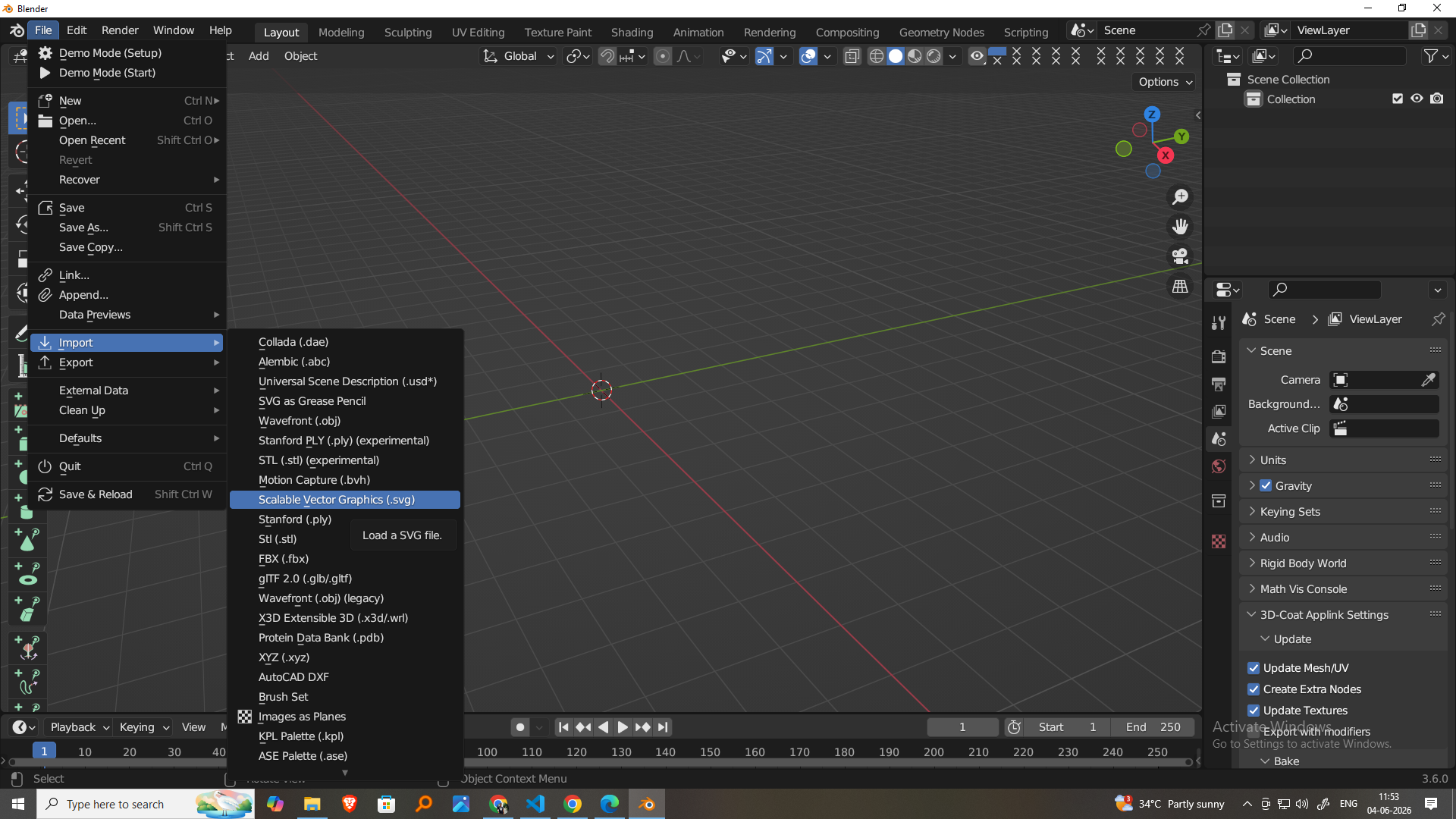
Task: Click the outliner search field
Action: point(1348,56)
